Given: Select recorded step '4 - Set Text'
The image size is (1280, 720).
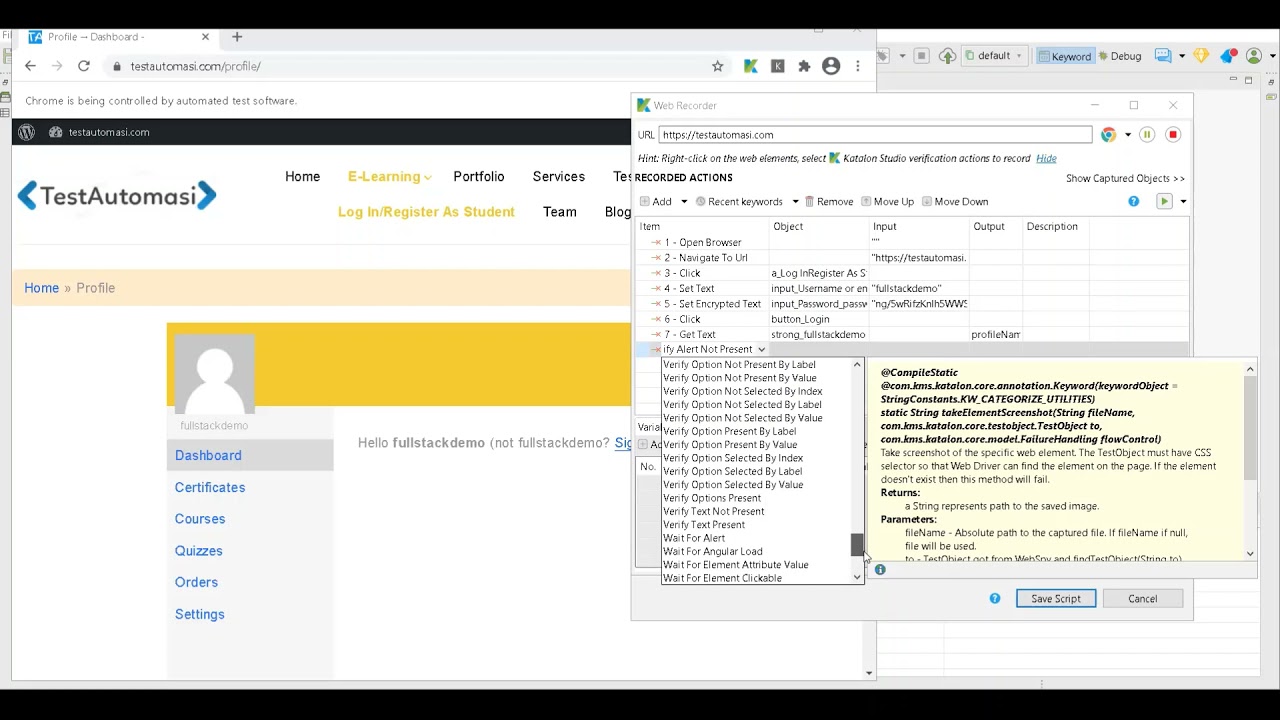Looking at the screenshot, I should coord(689,289).
